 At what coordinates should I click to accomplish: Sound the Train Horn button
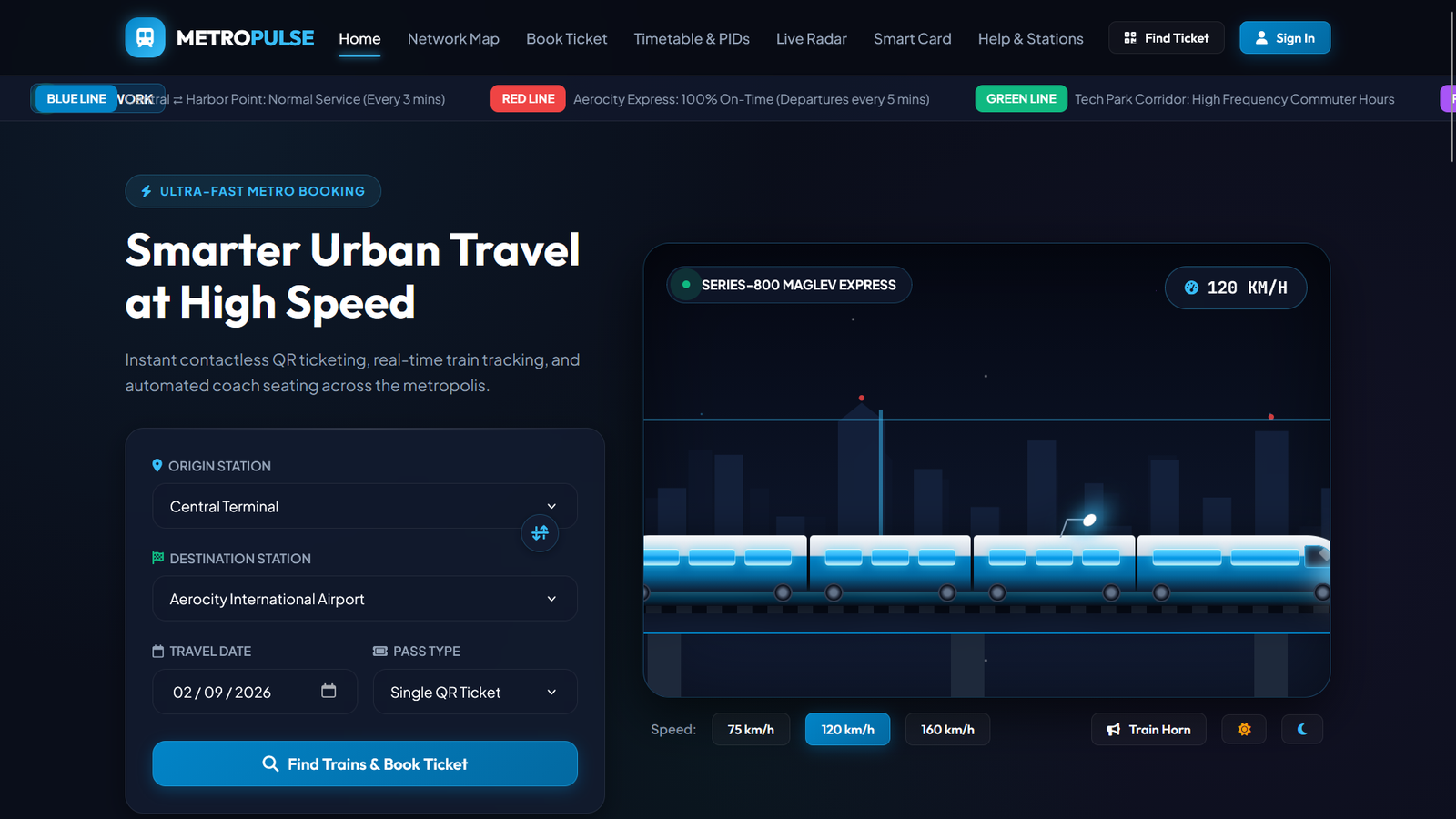click(x=1148, y=729)
